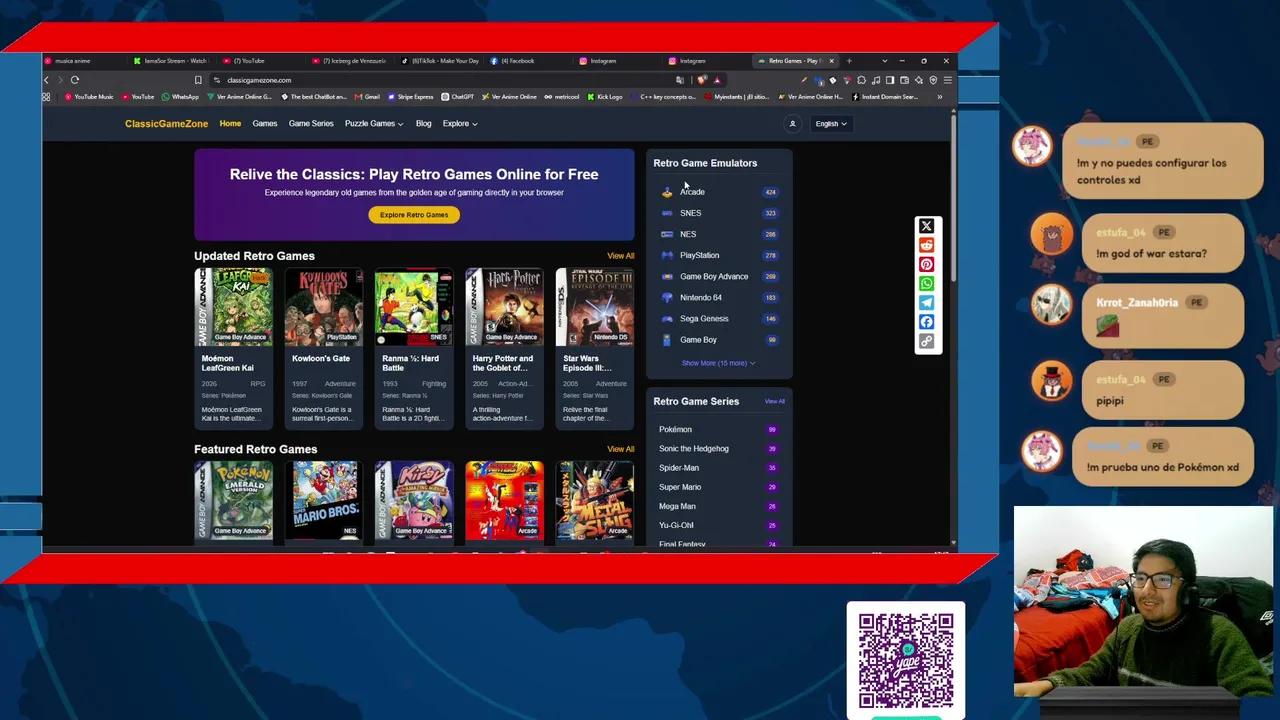Open the English language selector

[831, 124]
